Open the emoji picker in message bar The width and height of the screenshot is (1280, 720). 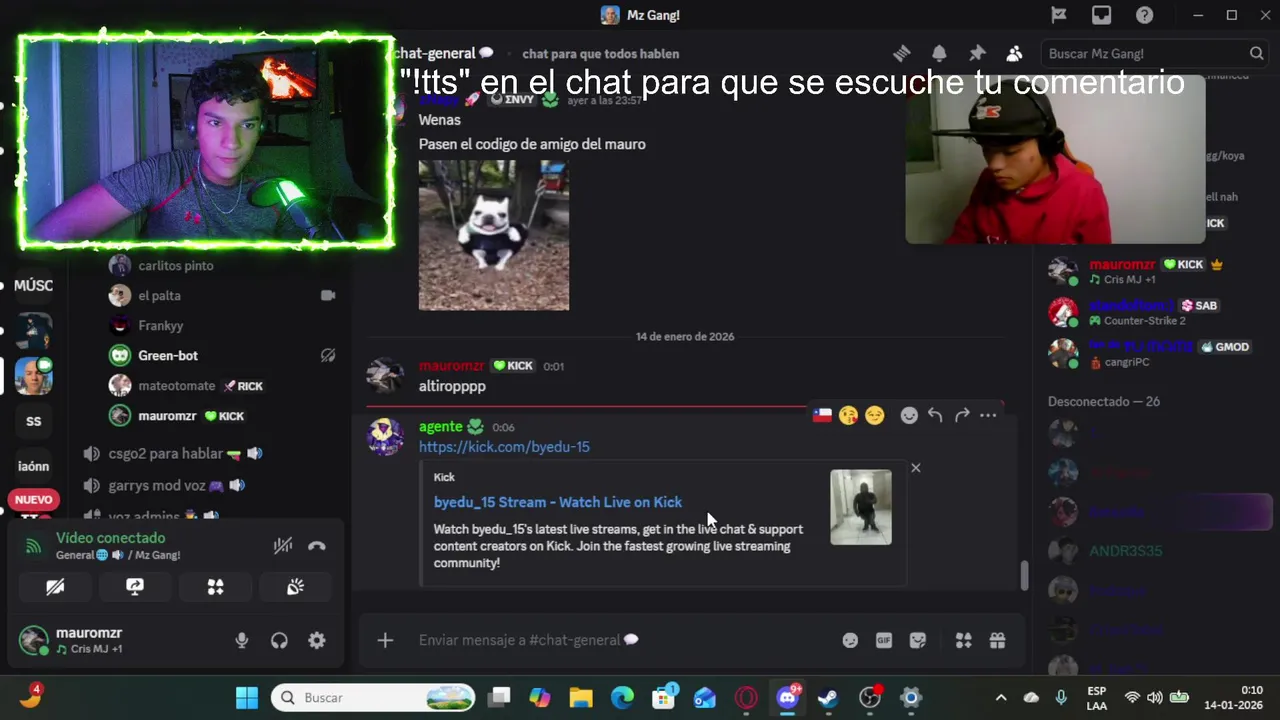[850, 640]
